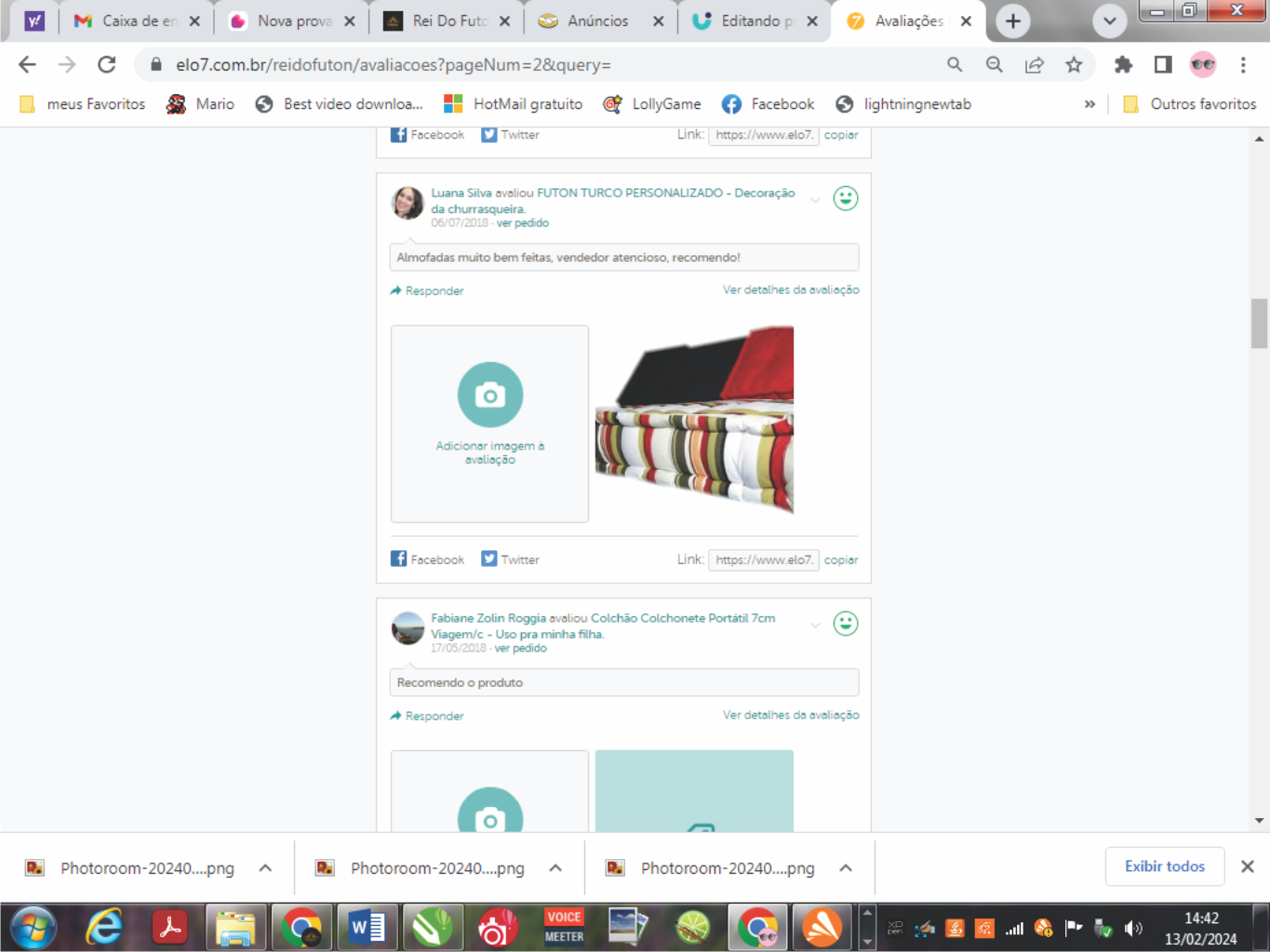Viewport: 1270px width, 952px height.
Task: Go back using the browser back arrow
Action: click(x=27, y=64)
